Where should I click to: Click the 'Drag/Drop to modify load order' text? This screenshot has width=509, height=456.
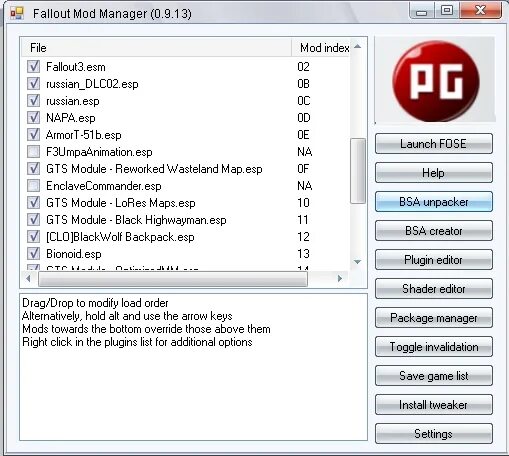click(x=95, y=303)
